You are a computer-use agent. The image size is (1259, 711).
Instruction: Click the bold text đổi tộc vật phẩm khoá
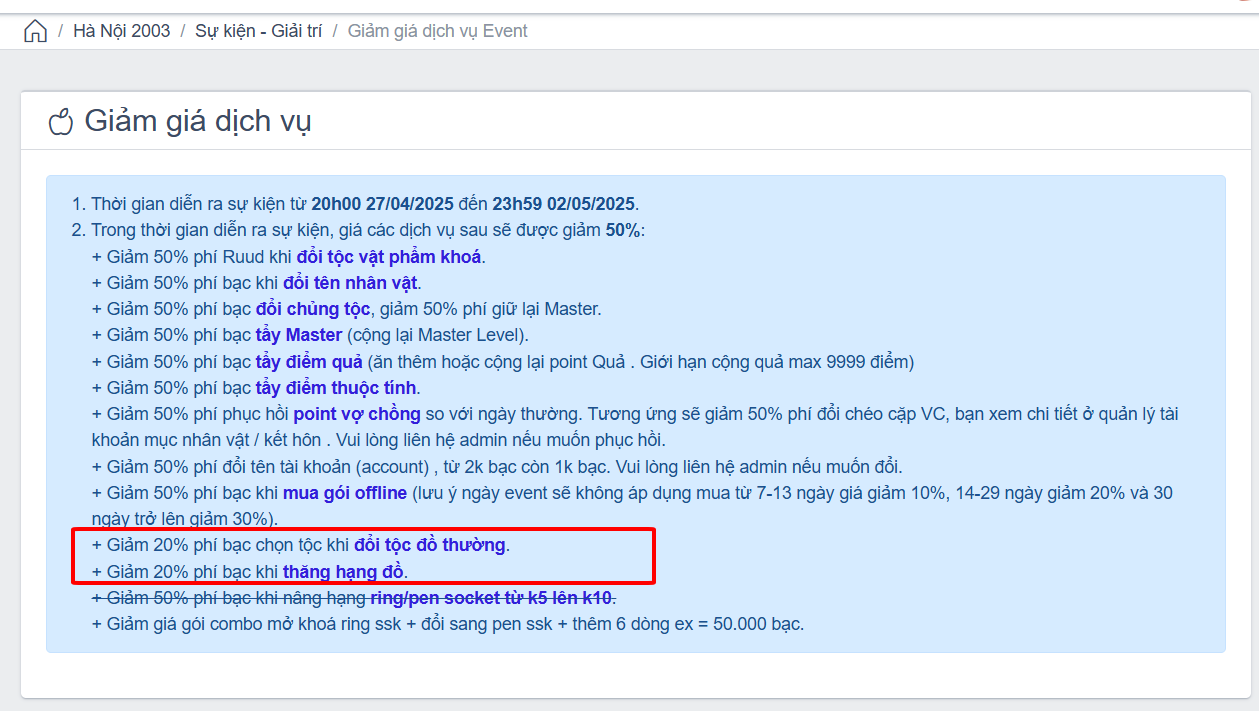389,256
